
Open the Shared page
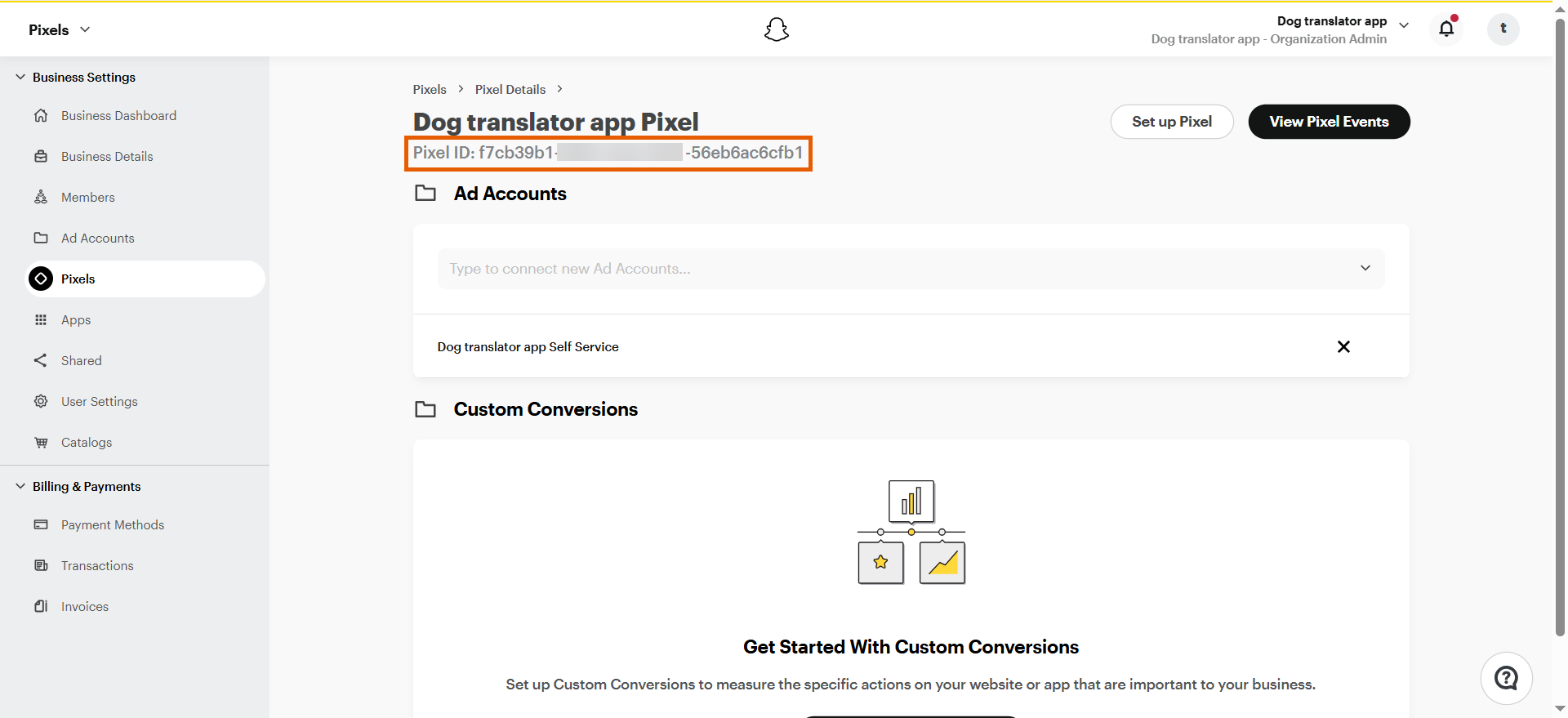82,360
